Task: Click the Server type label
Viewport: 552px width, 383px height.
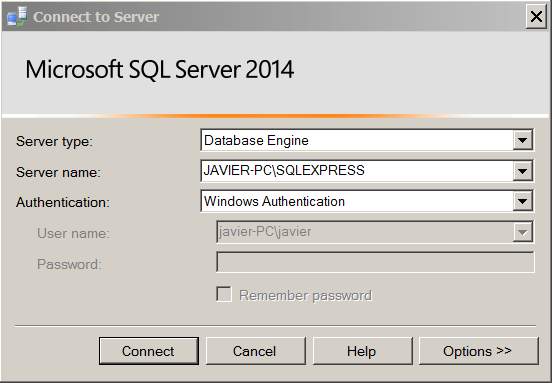Action: [54, 142]
